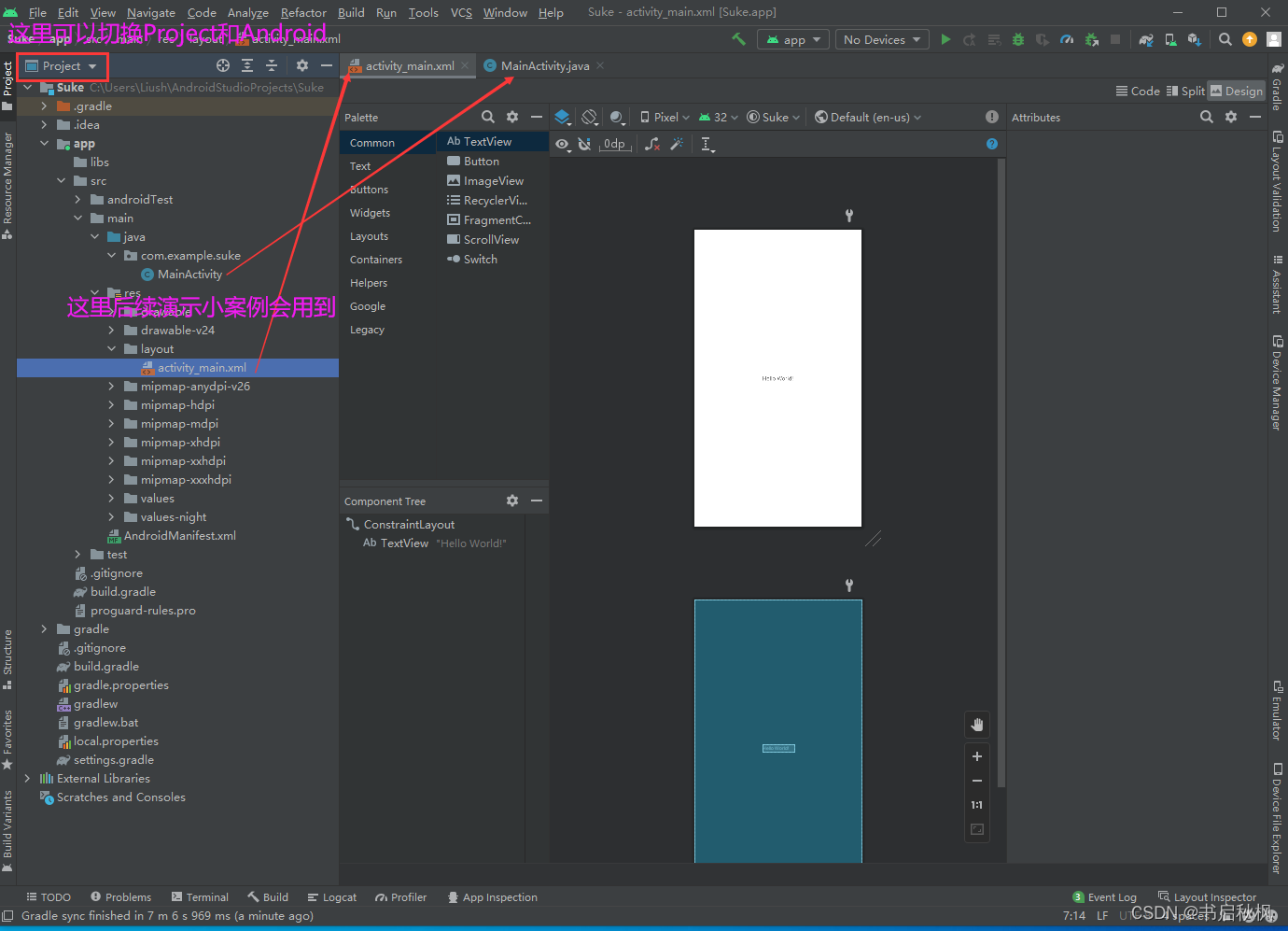Open Event Log
This screenshot has height=931, width=1288.
point(1104,897)
